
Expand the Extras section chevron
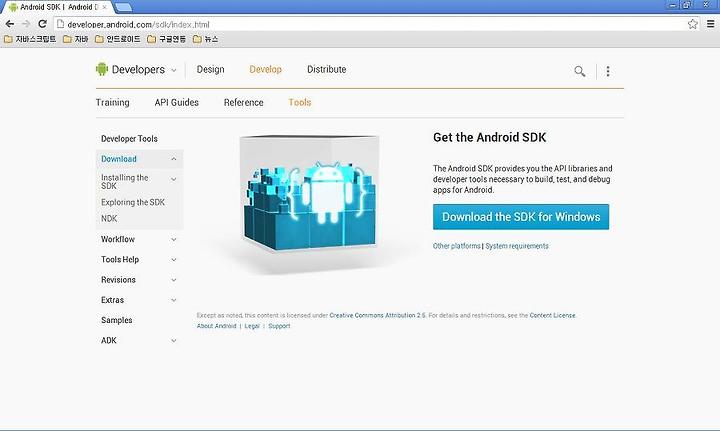[174, 300]
